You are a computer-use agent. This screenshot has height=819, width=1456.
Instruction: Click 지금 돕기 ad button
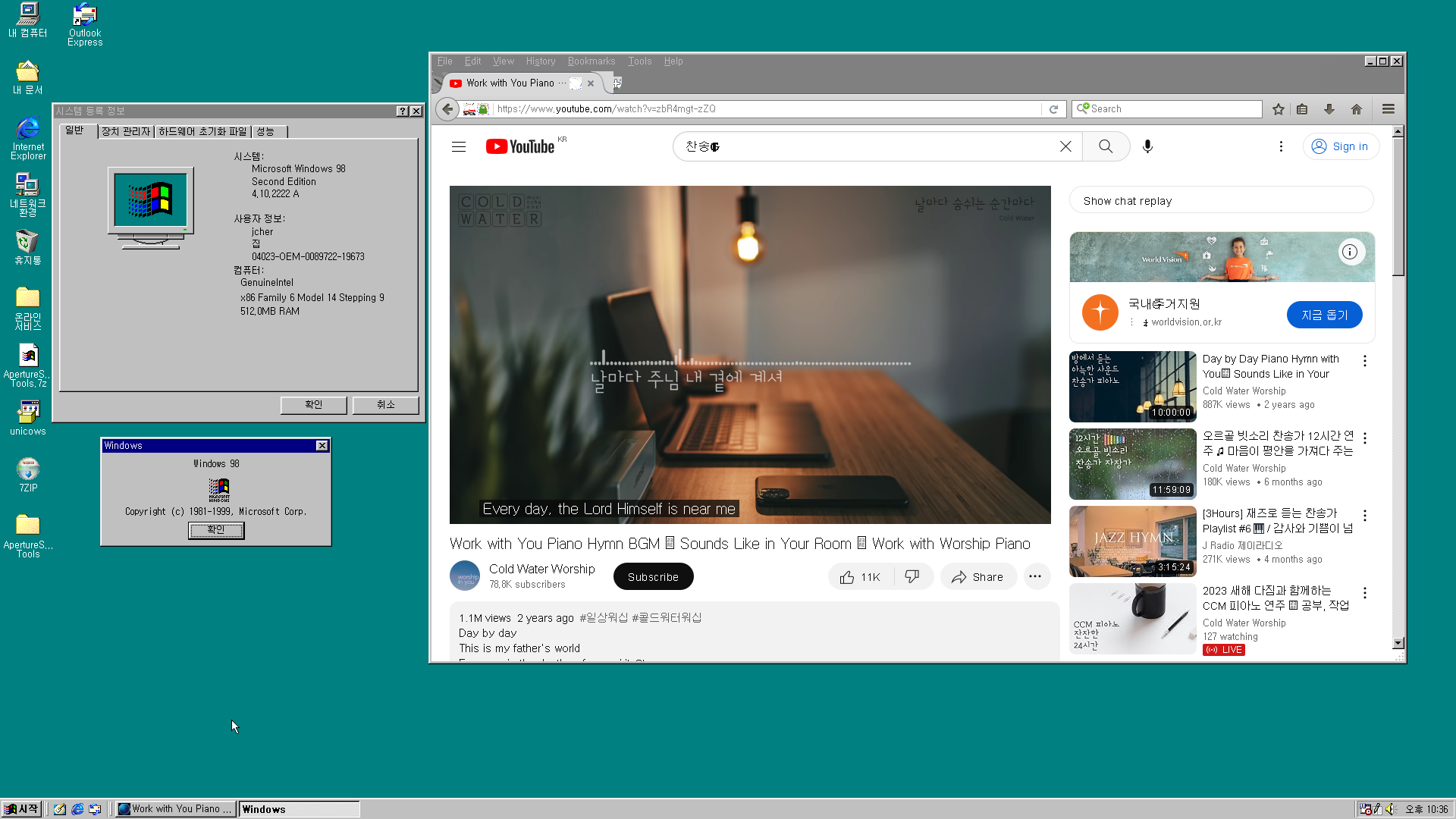pyautogui.click(x=1324, y=315)
